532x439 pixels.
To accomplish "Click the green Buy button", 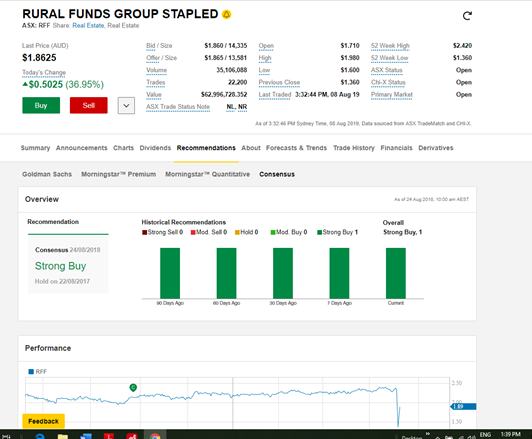I will click(41, 106).
